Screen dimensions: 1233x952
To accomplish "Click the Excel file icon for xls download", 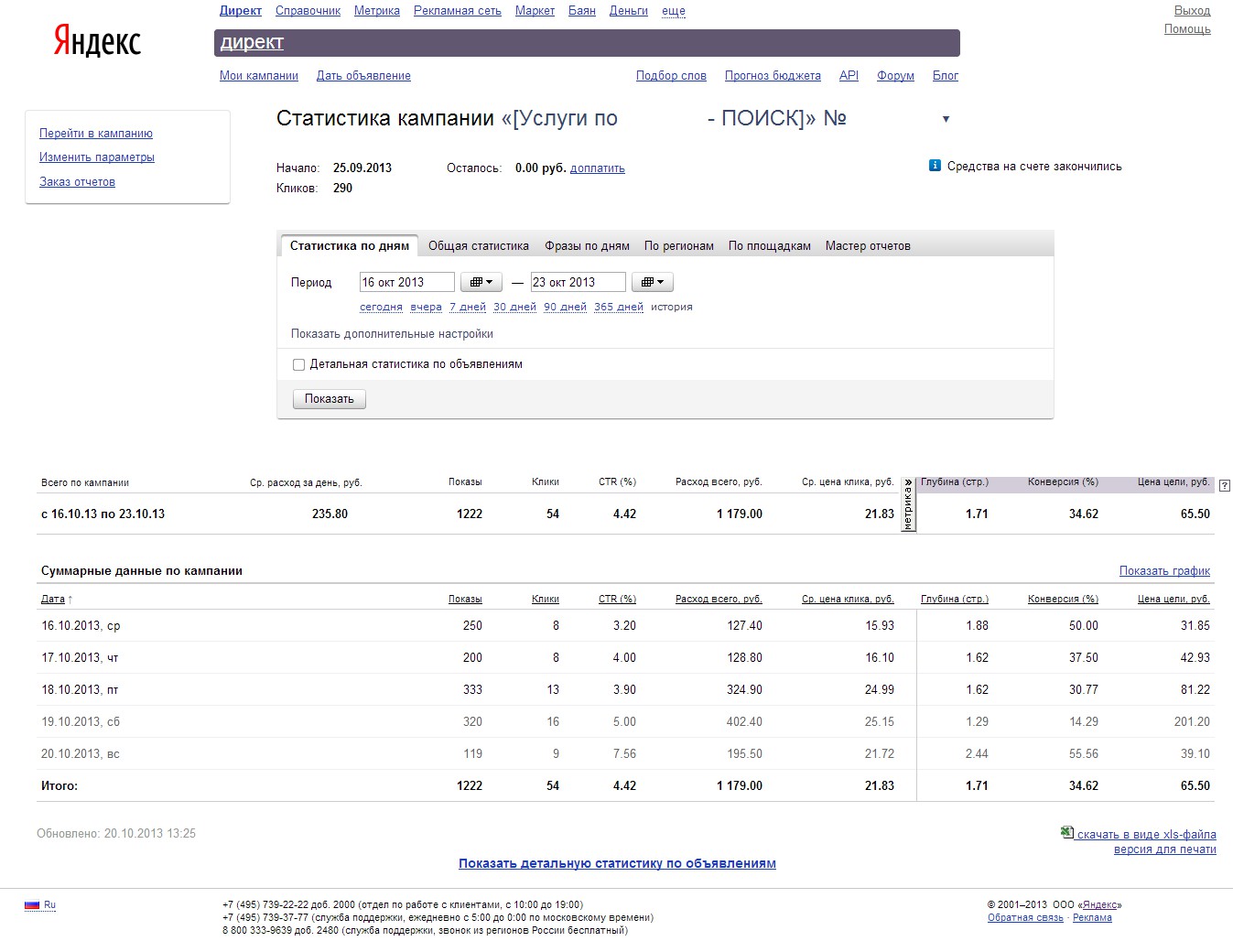I will pyautogui.click(x=1066, y=832).
